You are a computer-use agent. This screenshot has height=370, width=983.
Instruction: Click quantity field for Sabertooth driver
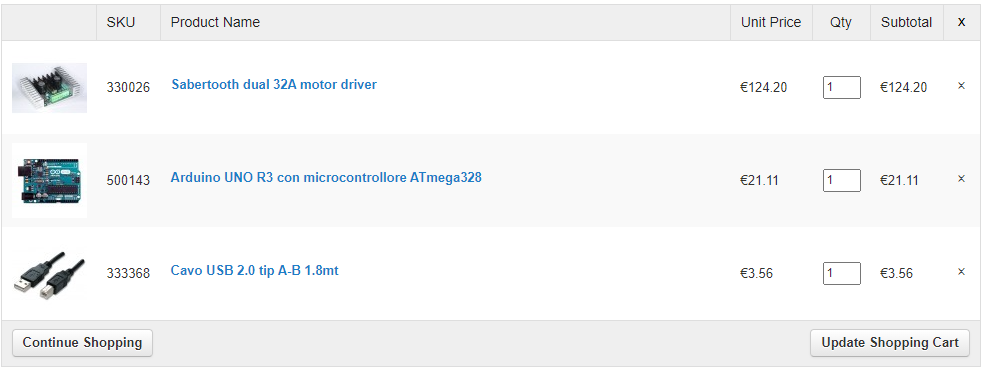click(x=841, y=88)
